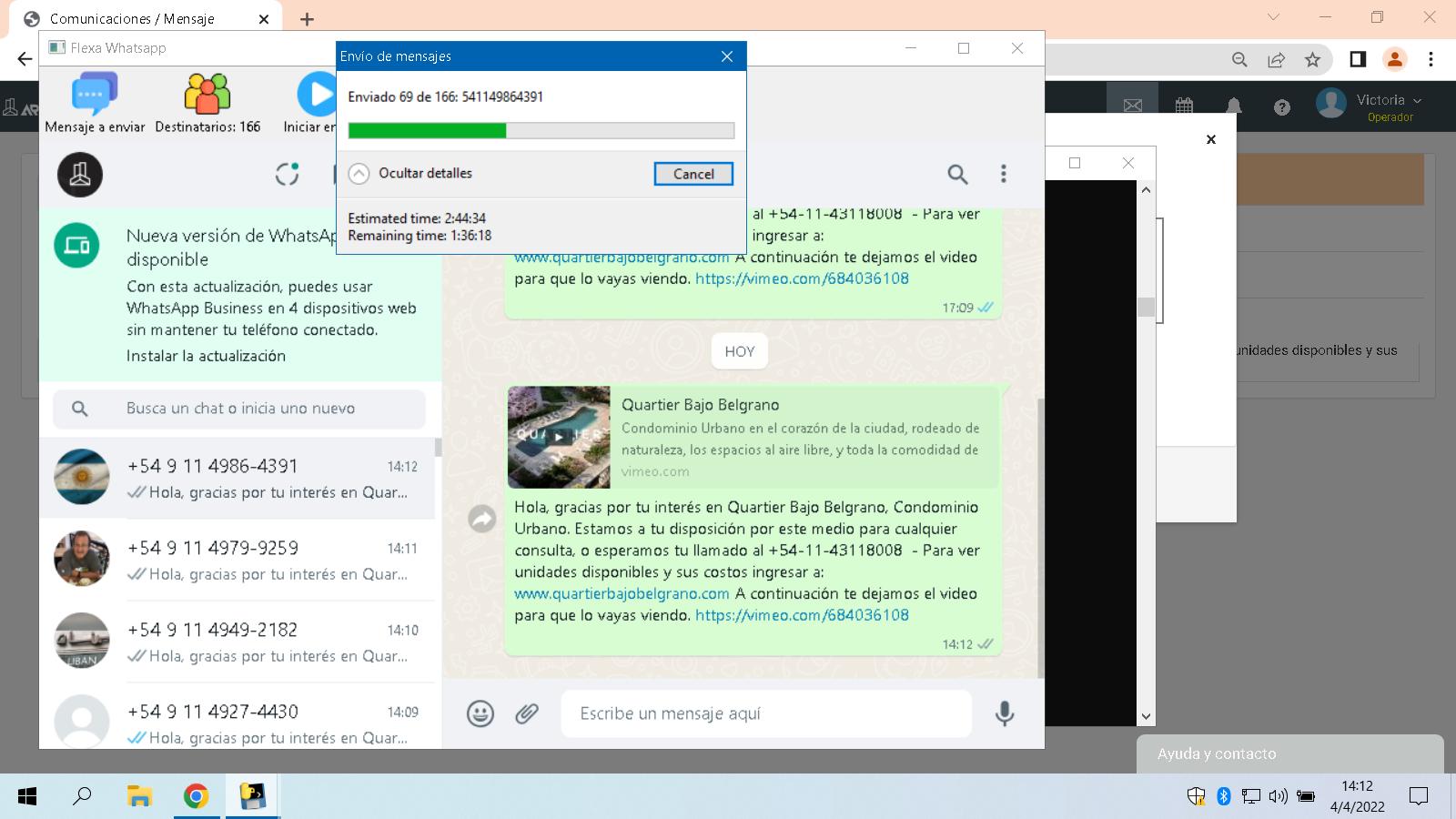1456x819 pixels.
Task: Switch to Chrome in the taskbar
Action: click(x=196, y=796)
